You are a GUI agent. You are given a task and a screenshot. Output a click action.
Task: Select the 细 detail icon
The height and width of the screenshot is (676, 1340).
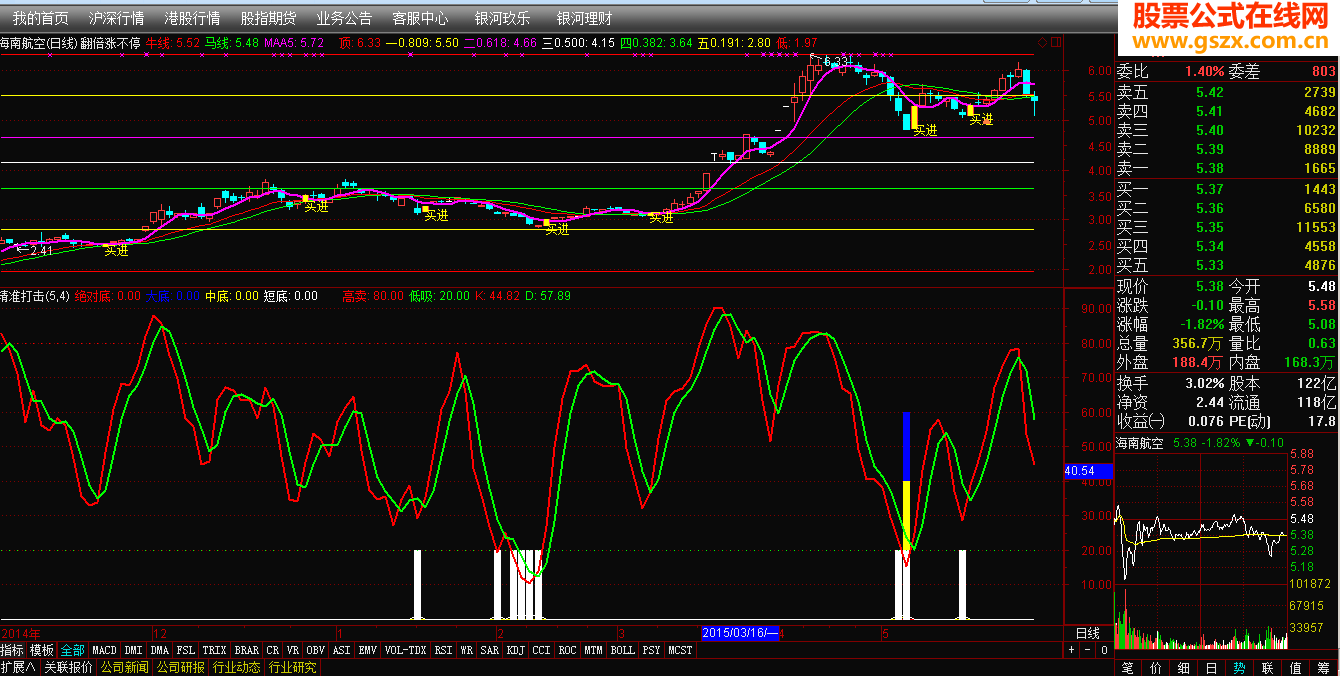(1184, 667)
